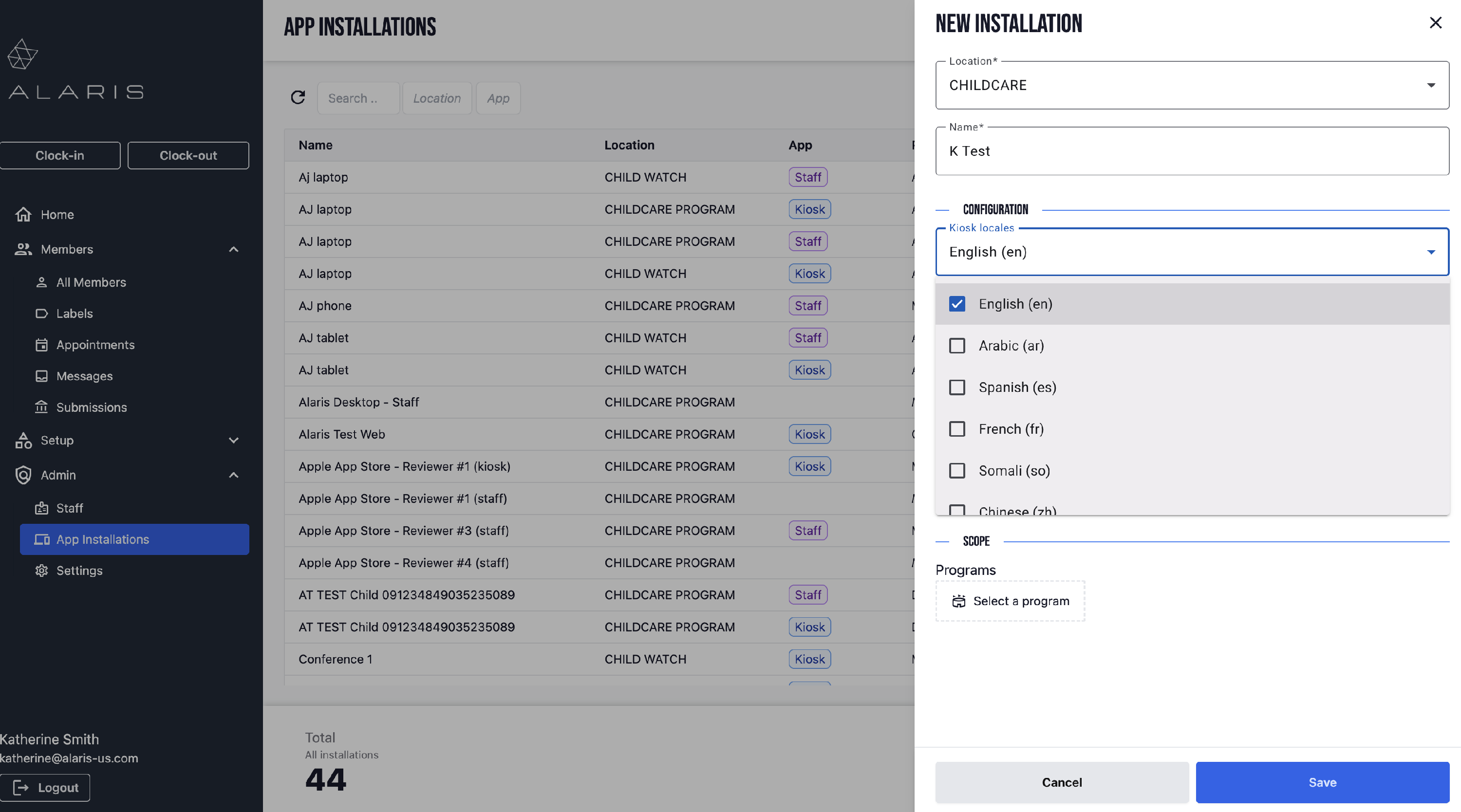Click the Appointments calendar icon
This screenshot has height=812, width=1461.
pos(41,345)
